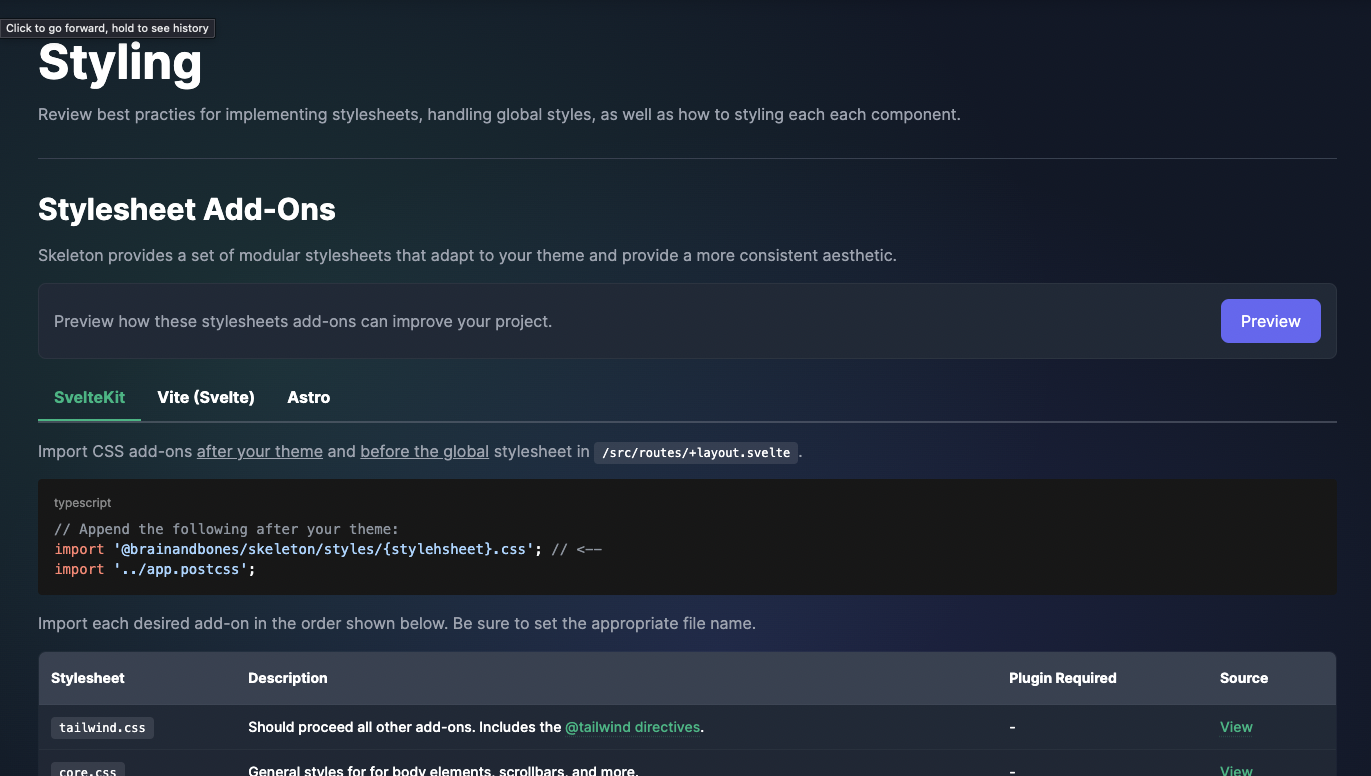Click the 'after your theme' underlined link
The image size is (1371, 776).
point(259,451)
